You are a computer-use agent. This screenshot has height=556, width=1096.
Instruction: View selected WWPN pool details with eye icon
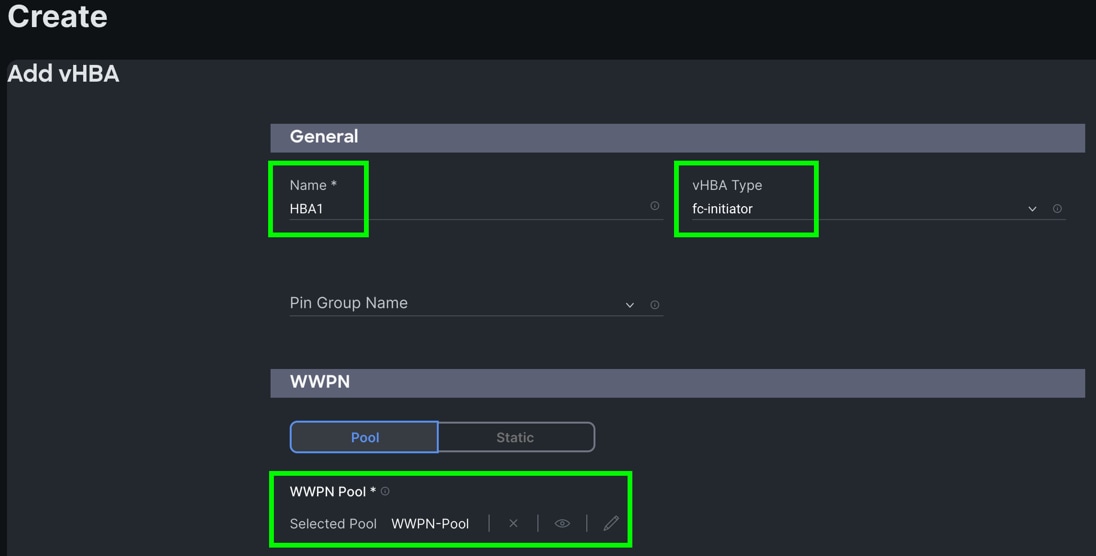pyautogui.click(x=562, y=523)
